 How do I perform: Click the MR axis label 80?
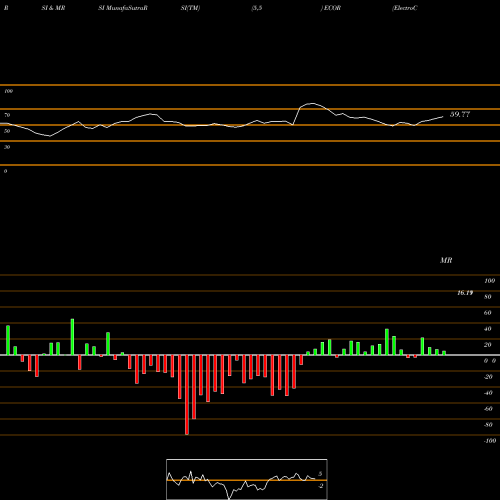tap(488, 297)
